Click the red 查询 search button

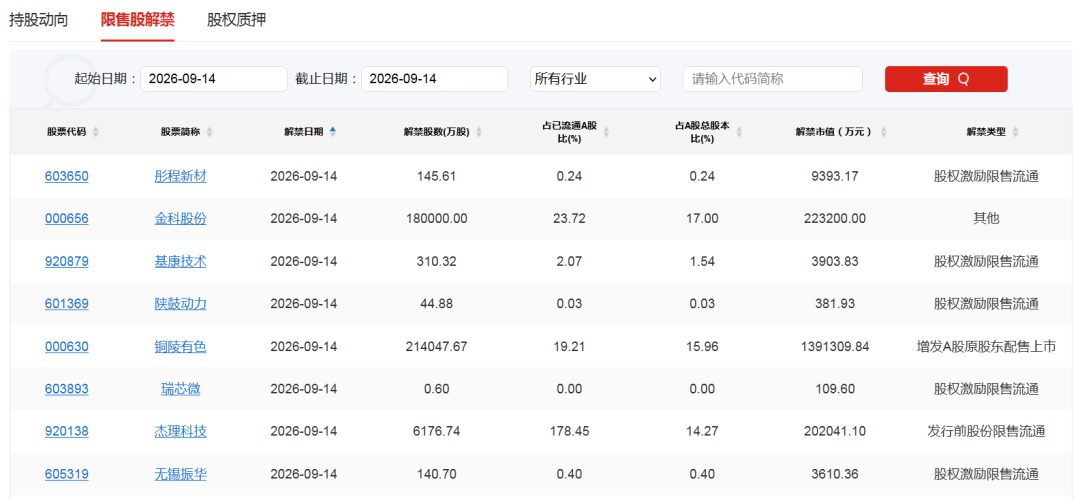coord(946,79)
